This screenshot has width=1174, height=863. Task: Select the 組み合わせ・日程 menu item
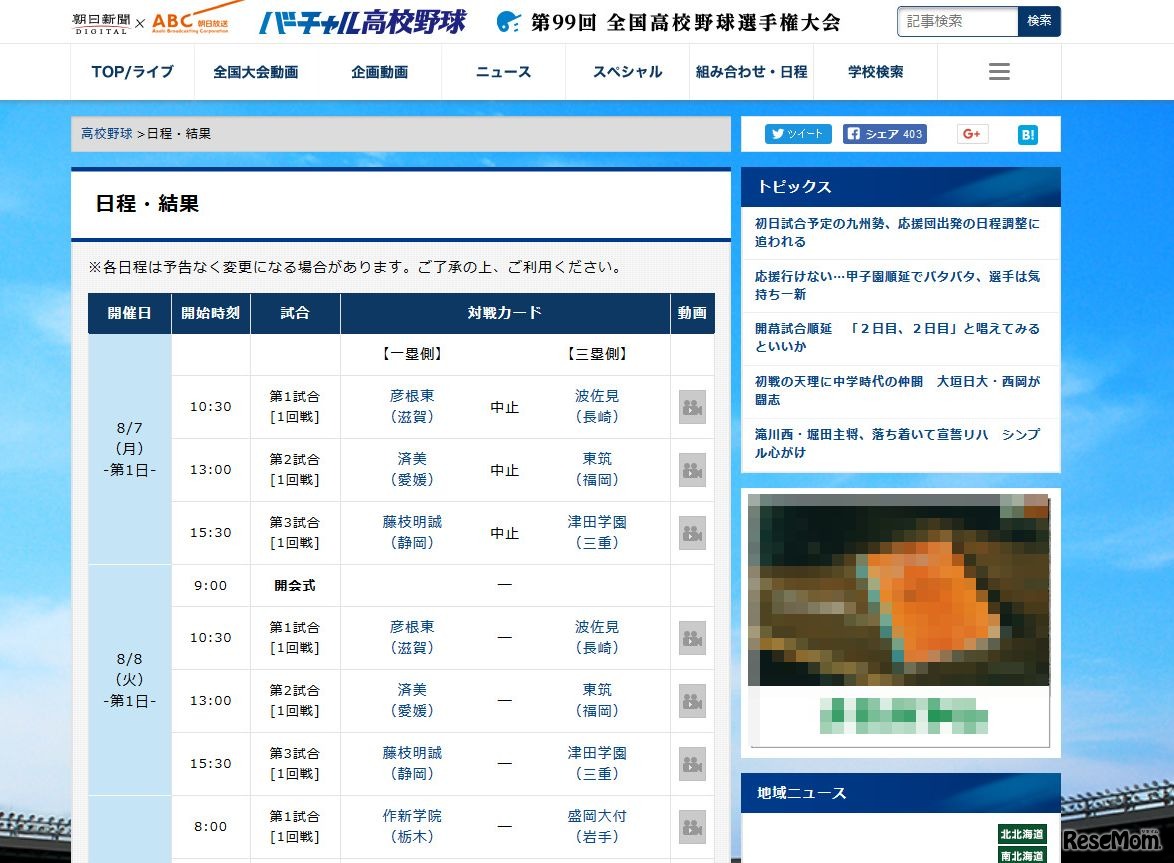click(751, 72)
